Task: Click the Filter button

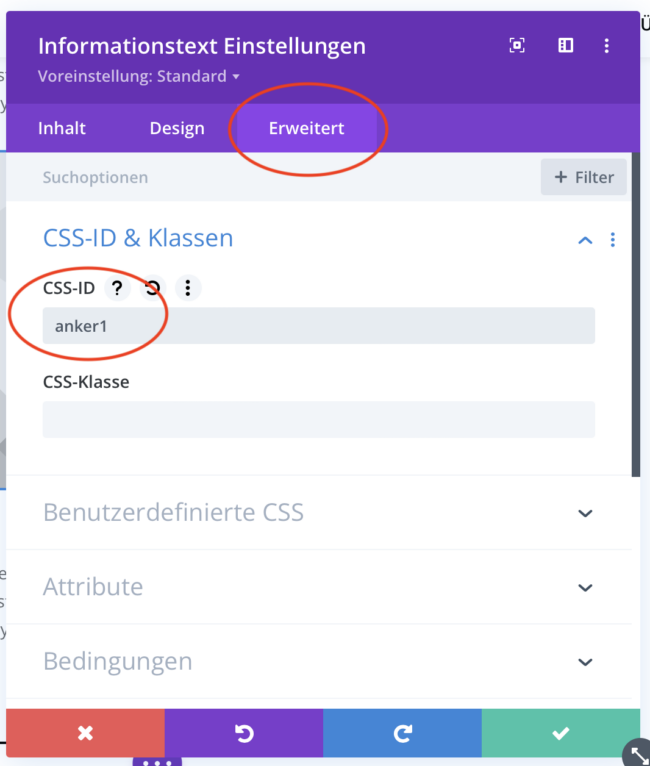Action: tap(584, 177)
